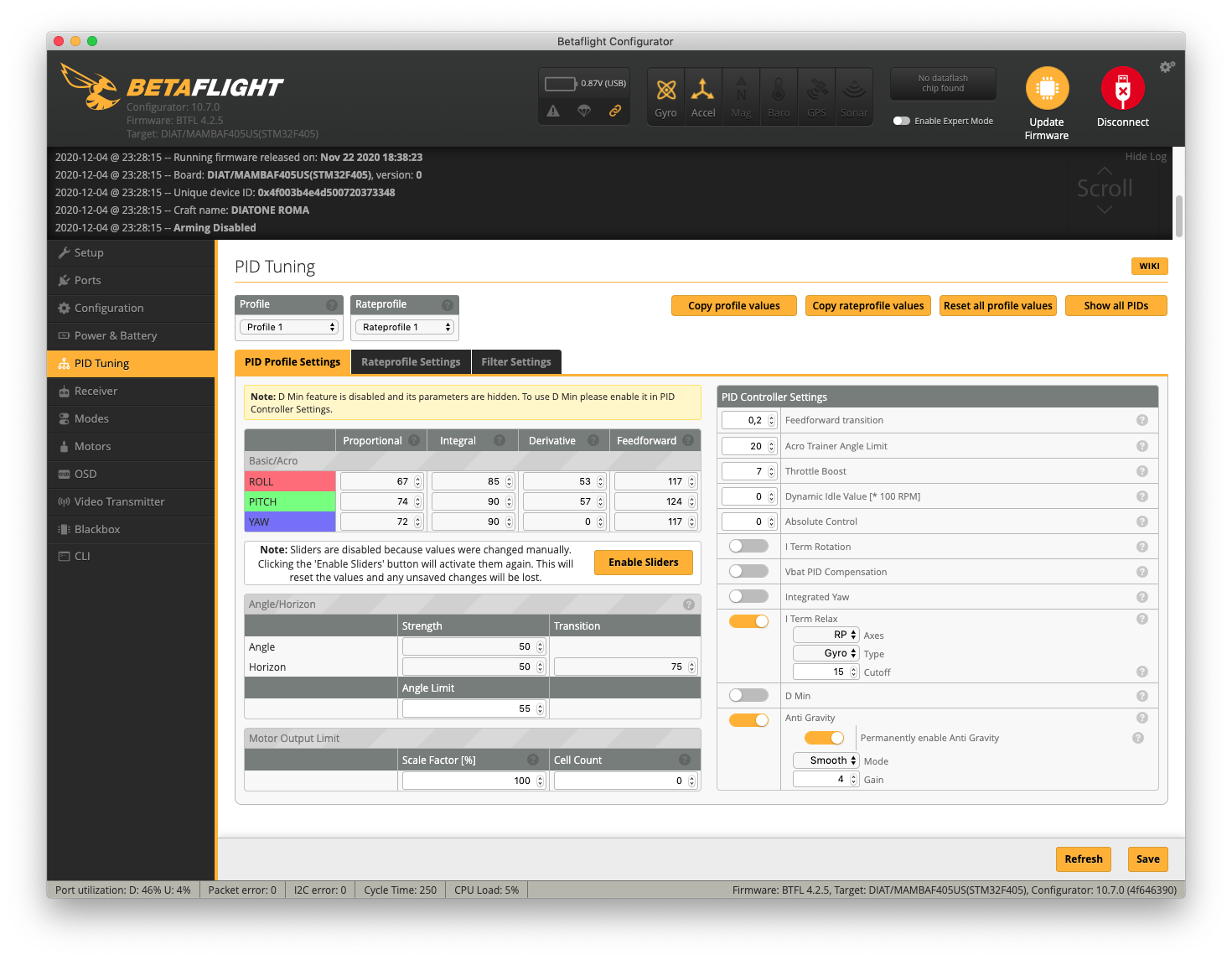Enable D Min switch
1232x960 pixels.
tap(748, 695)
